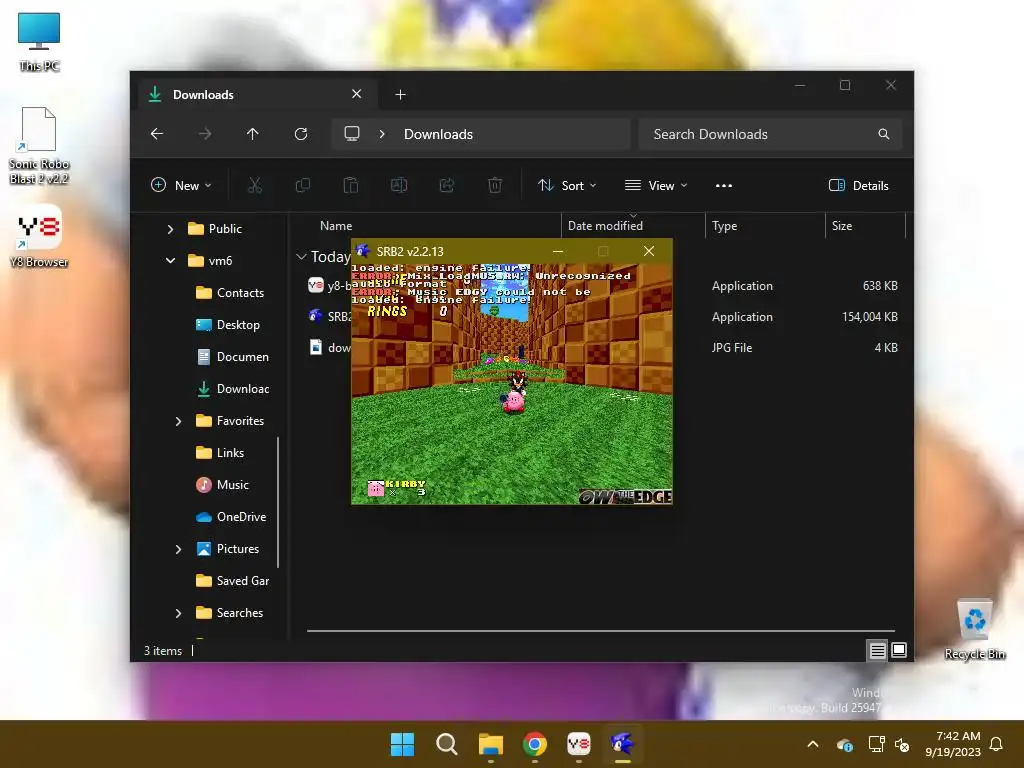Click the muted volume tray icon
Image resolution: width=1024 pixels, height=768 pixels.
(903, 744)
